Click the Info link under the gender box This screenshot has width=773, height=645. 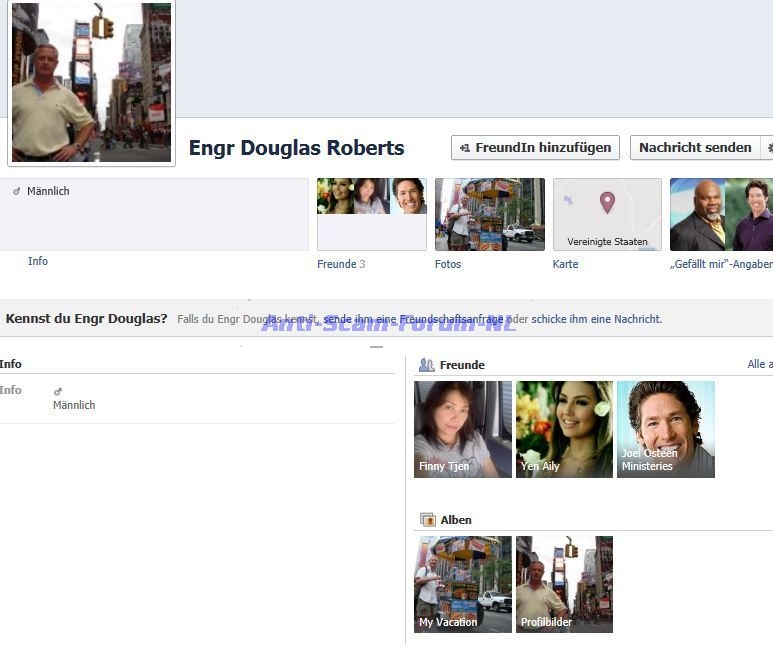click(x=38, y=261)
